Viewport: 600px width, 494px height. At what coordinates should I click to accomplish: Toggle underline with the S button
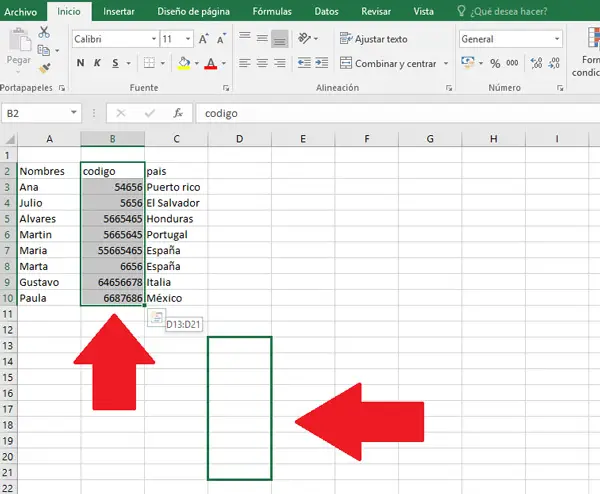click(115, 63)
